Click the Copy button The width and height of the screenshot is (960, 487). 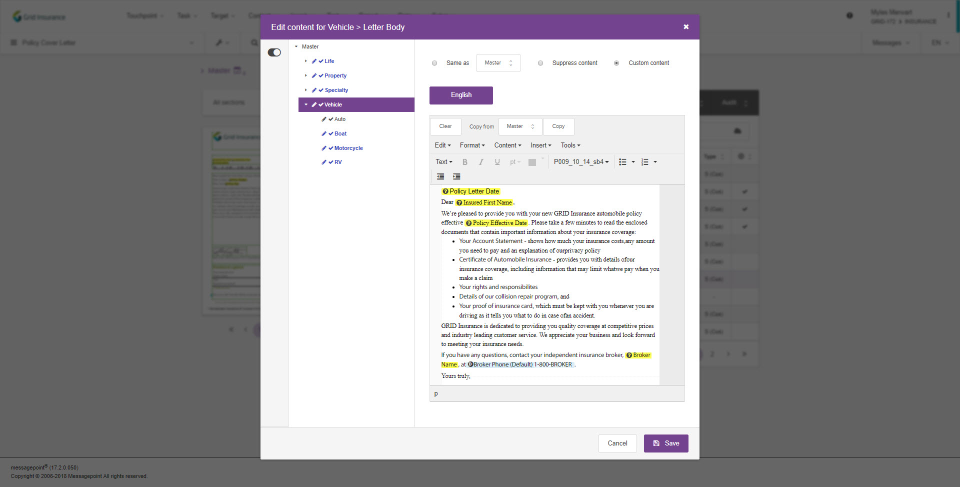[x=558, y=127]
